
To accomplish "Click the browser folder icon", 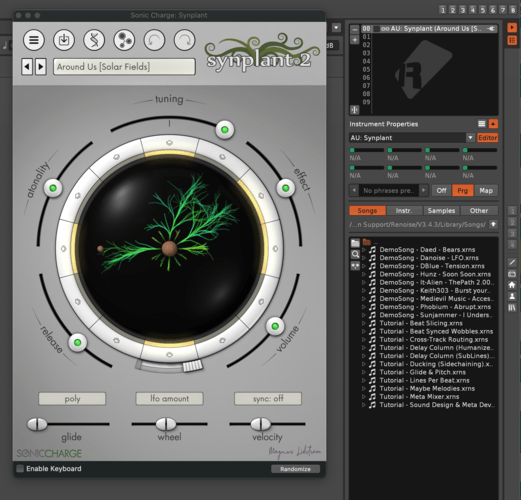I will (355, 243).
